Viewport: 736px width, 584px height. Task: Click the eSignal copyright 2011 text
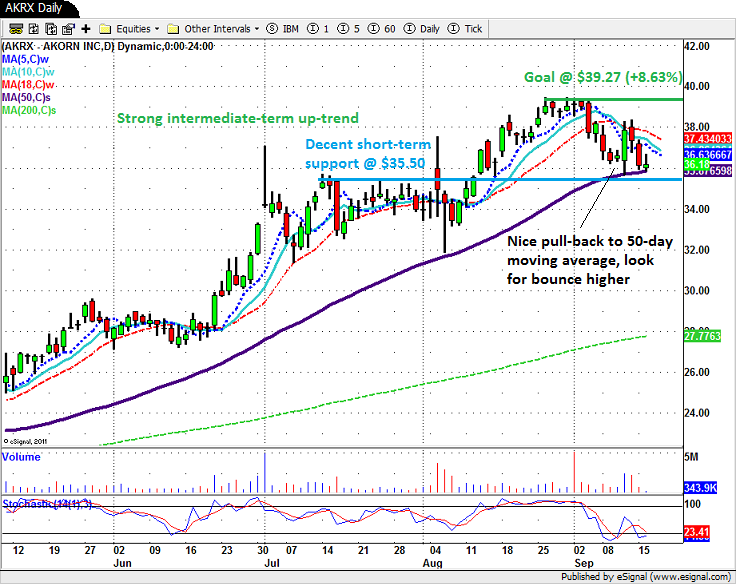[x=25, y=441]
